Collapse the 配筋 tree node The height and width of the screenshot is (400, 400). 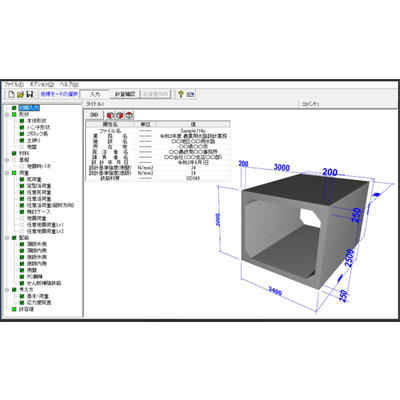coord(7,238)
